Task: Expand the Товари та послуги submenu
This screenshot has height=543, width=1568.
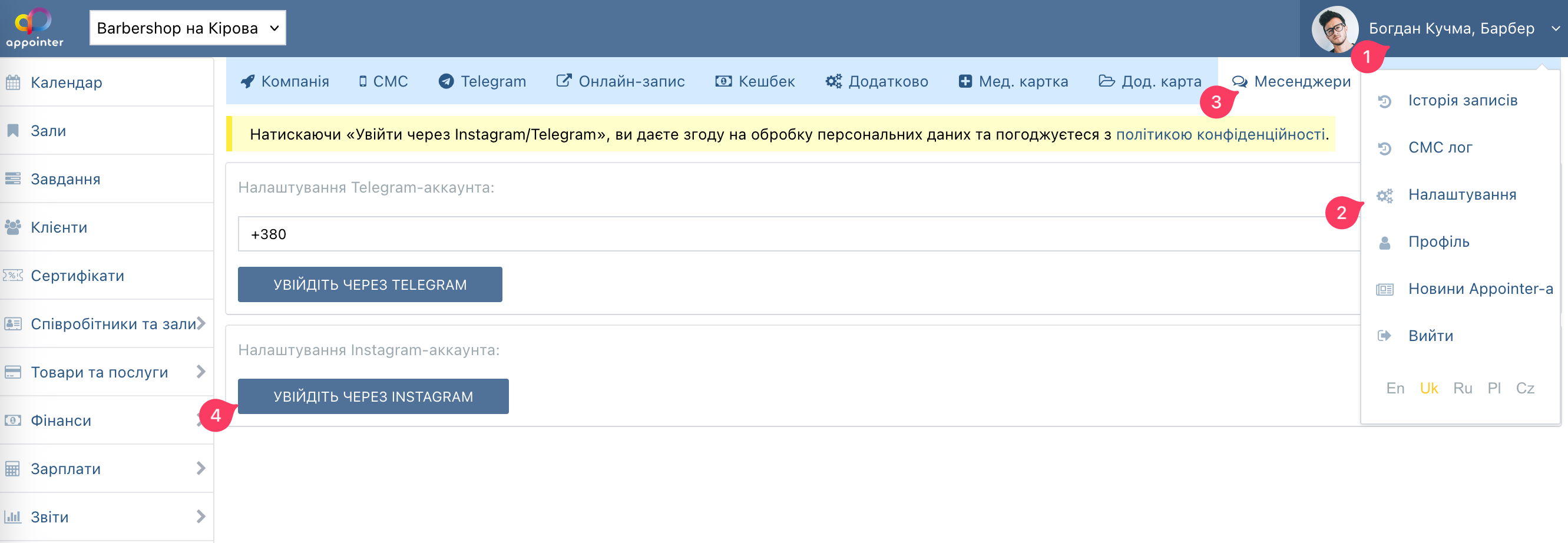Action: point(201,372)
